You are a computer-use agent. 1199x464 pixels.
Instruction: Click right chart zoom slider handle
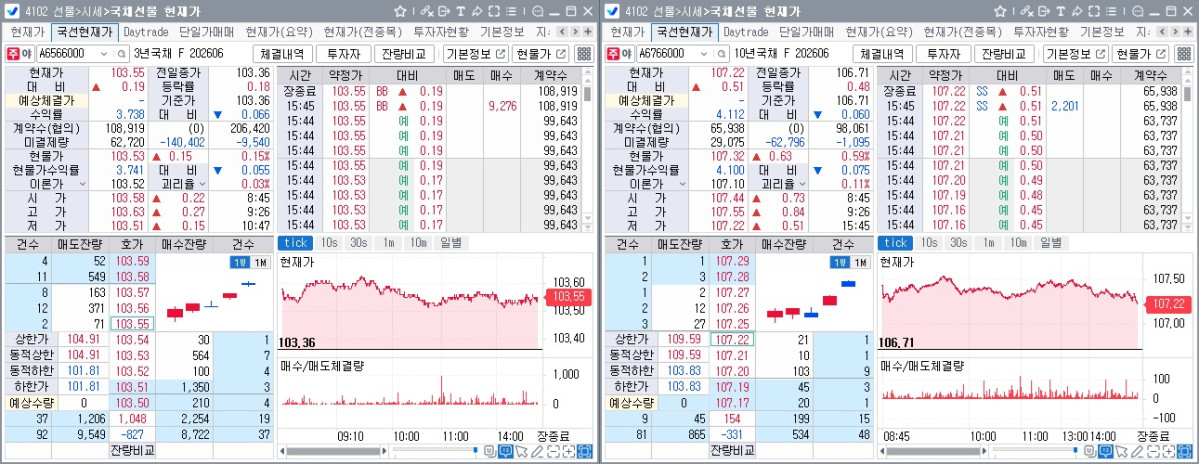coord(1076,450)
